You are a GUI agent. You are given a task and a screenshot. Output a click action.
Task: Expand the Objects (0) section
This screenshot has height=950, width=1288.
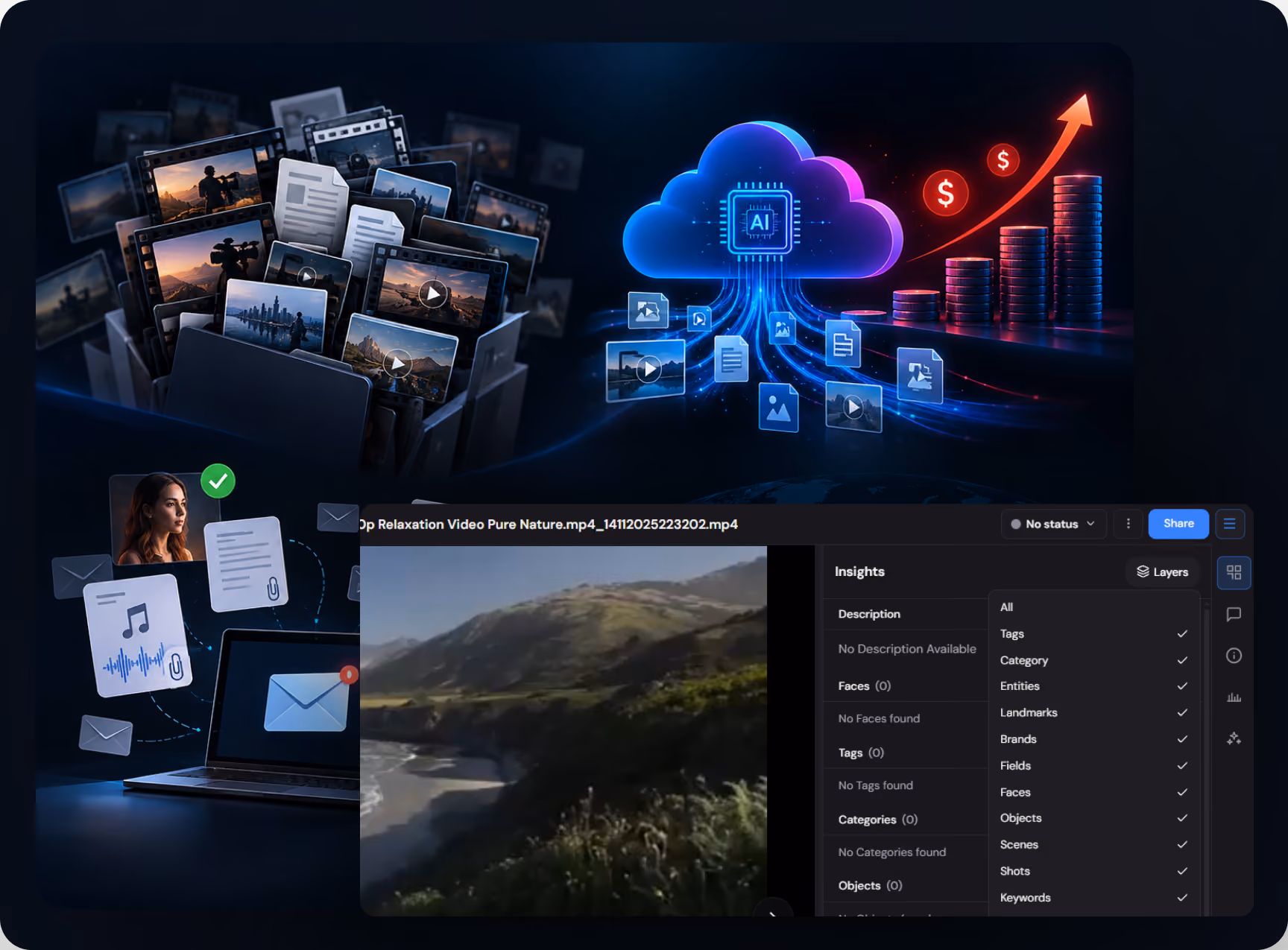pos(906,885)
